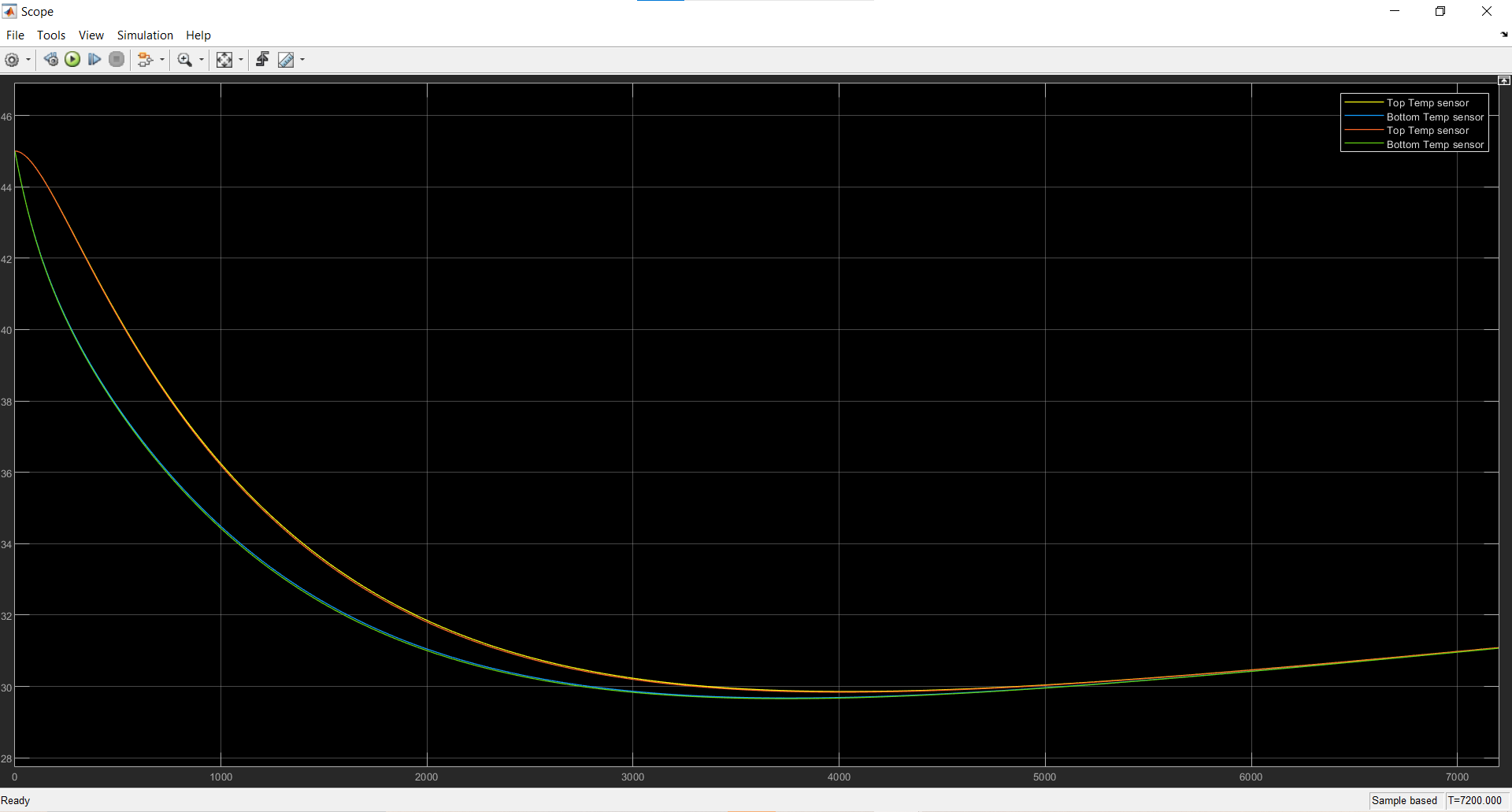
Task: Click the Step Forward button
Action: pos(94,60)
